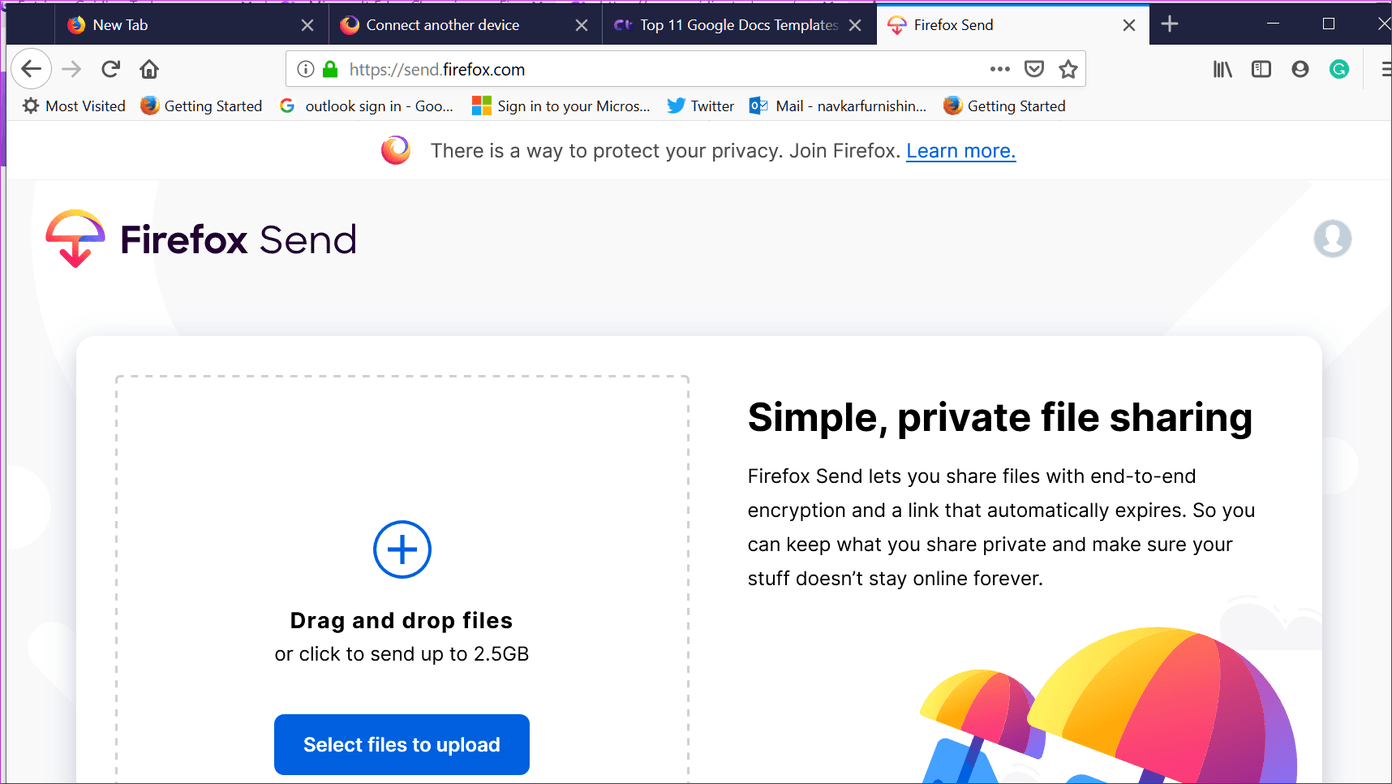Close the New Tab tab
Screen dimensions: 1392x784
[x=307, y=25]
